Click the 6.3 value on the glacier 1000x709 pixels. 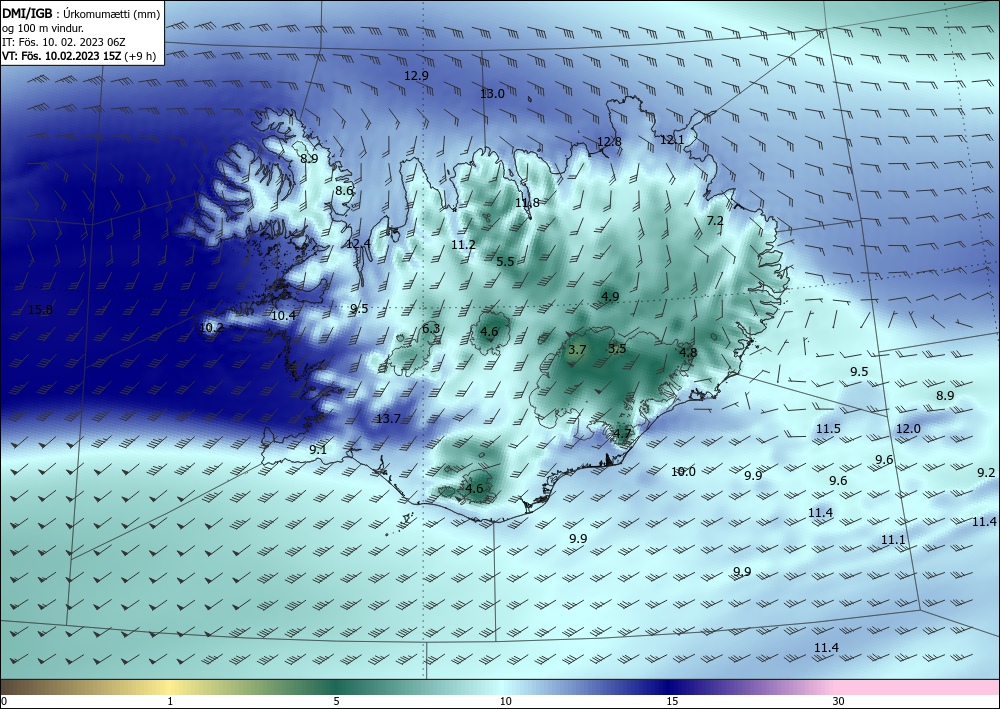(x=431, y=328)
